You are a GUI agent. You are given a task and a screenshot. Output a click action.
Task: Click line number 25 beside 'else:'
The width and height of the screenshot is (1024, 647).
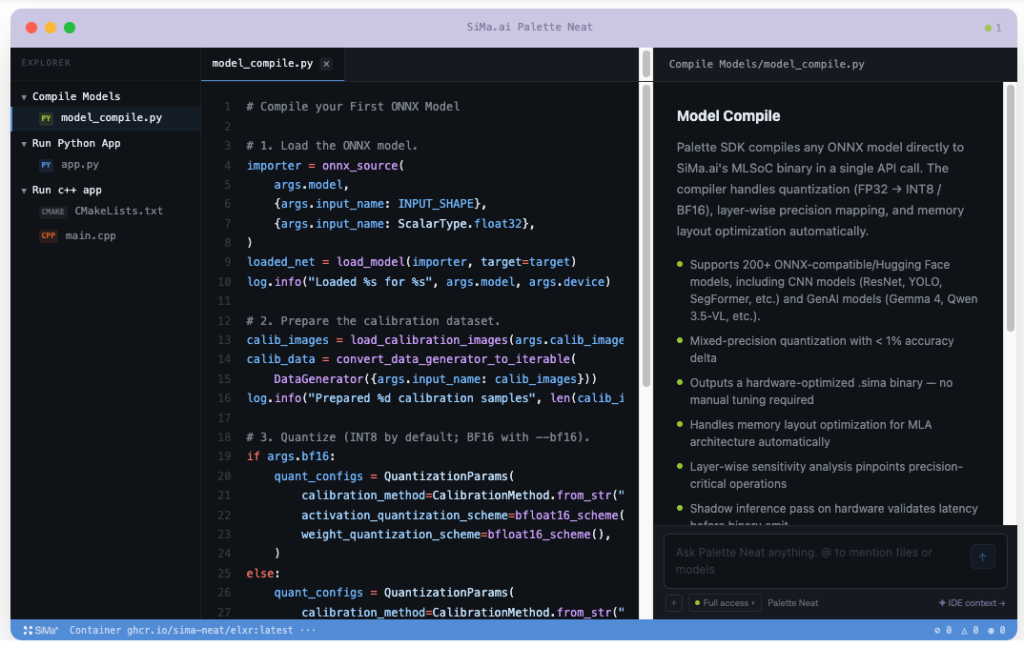pyautogui.click(x=224, y=573)
